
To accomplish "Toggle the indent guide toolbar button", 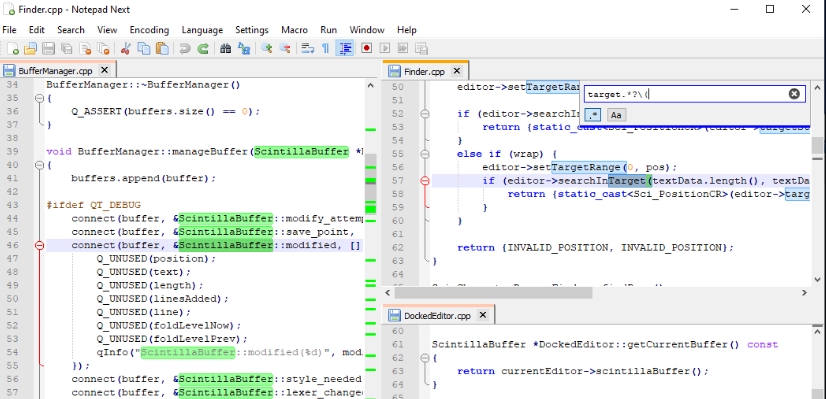I will (345, 48).
